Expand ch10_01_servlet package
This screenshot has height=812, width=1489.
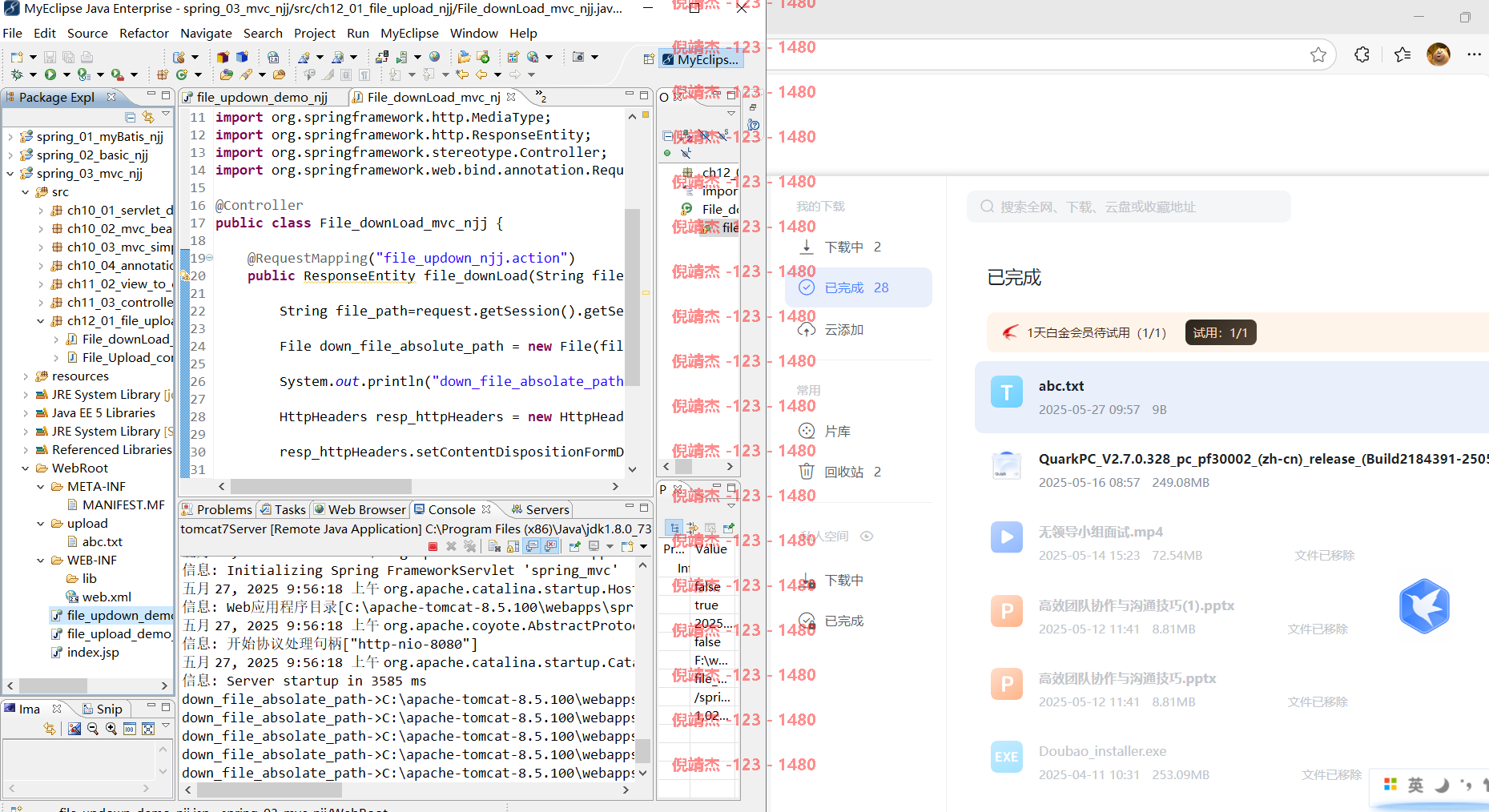41,211
